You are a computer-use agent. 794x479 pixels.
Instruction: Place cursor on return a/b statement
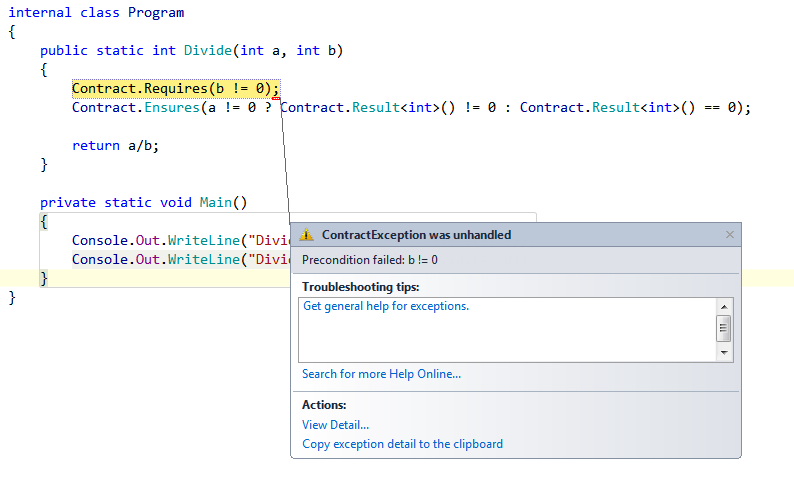point(115,146)
